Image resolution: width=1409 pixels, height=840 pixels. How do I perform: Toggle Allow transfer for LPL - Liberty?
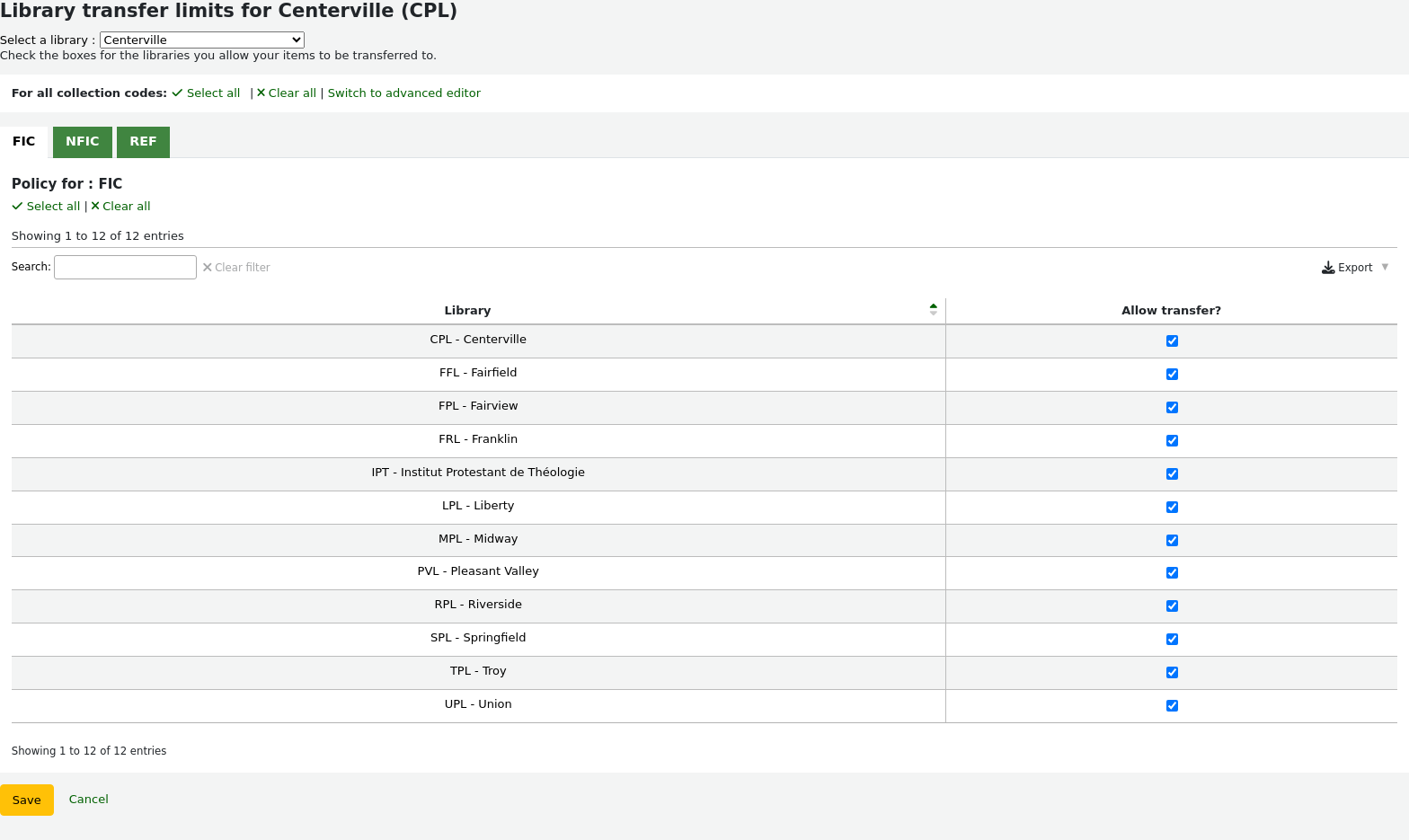point(1172,508)
